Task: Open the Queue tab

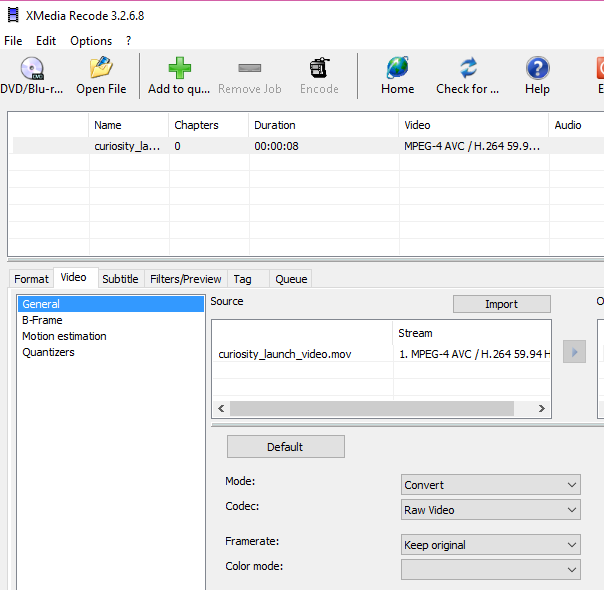Action: tap(291, 279)
